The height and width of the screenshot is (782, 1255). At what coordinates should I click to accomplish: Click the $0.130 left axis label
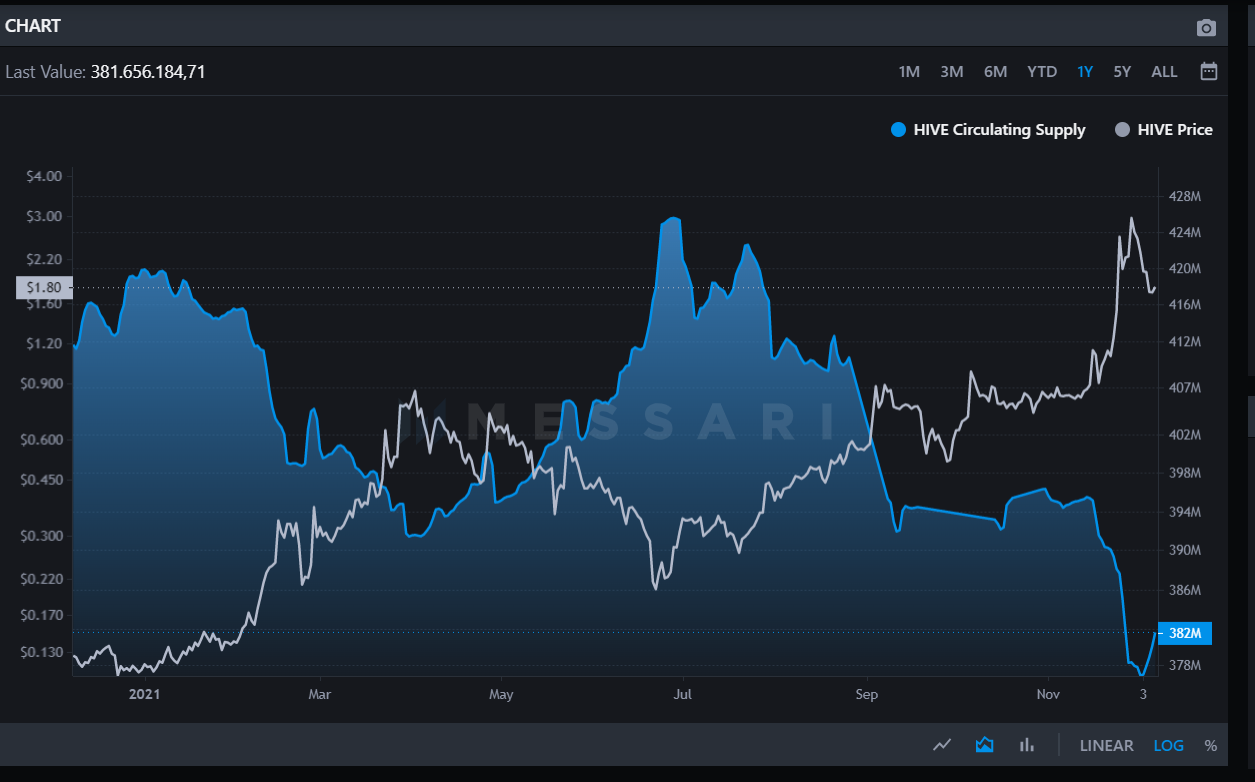pyautogui.click(x=41, y=652)
